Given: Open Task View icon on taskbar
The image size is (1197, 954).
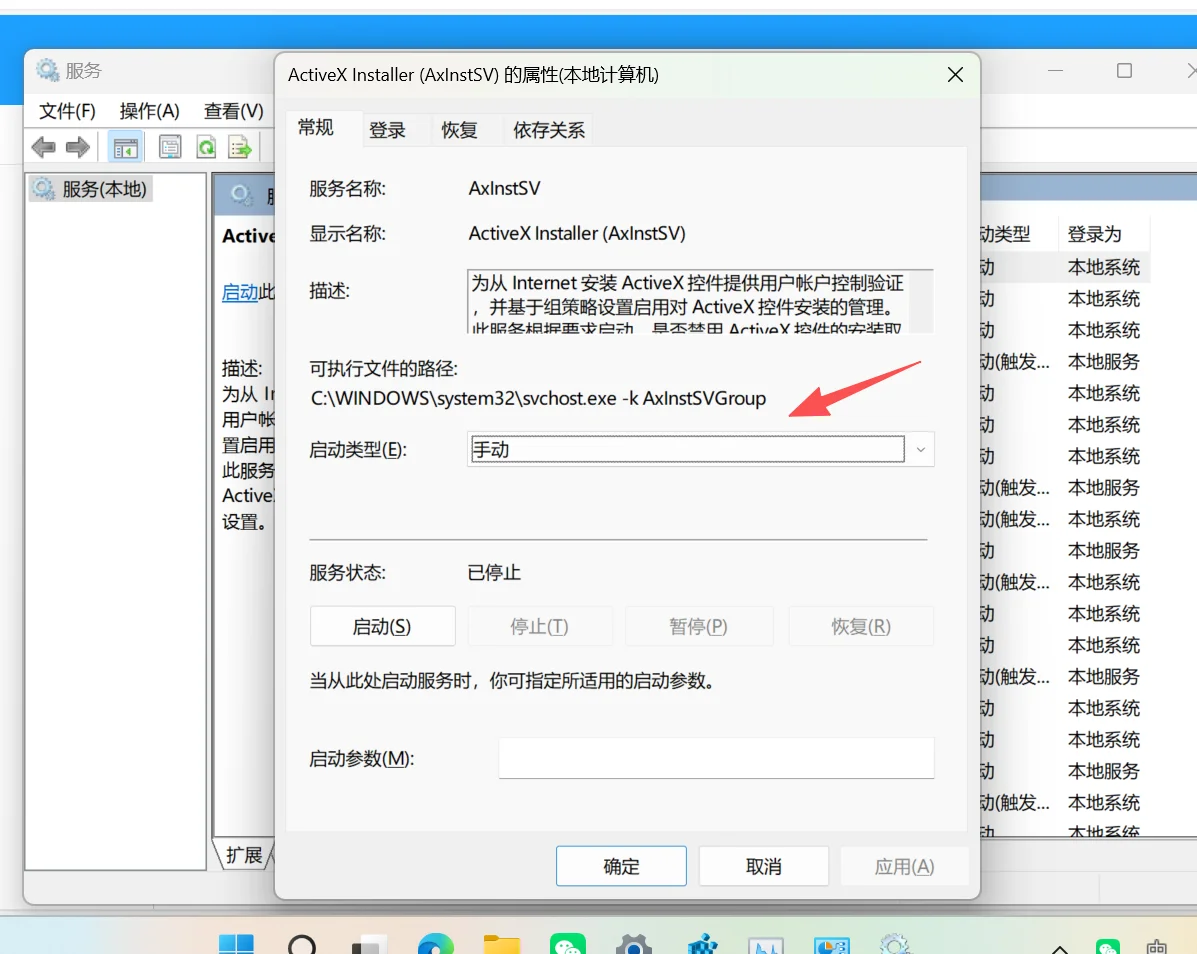Looking at the screenshot, I should [x=369, y=945].
